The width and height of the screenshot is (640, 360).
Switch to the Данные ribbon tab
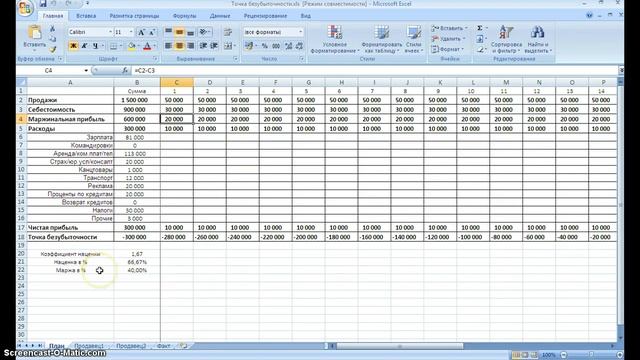pos(220,16)
